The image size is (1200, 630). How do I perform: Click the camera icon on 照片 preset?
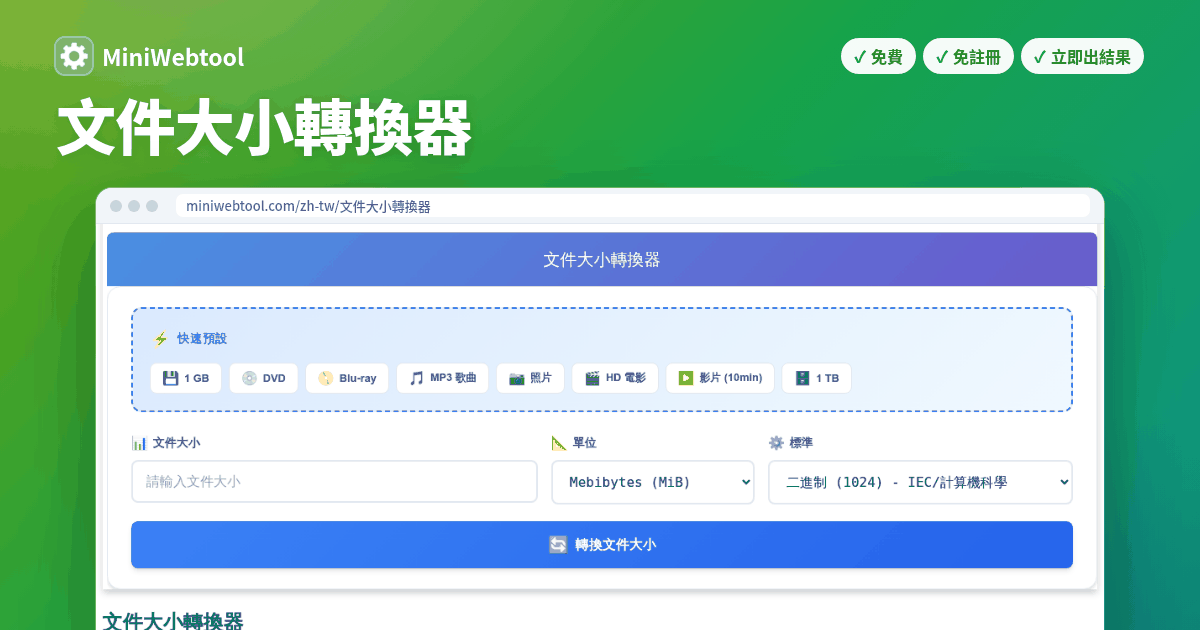[516, 378]
